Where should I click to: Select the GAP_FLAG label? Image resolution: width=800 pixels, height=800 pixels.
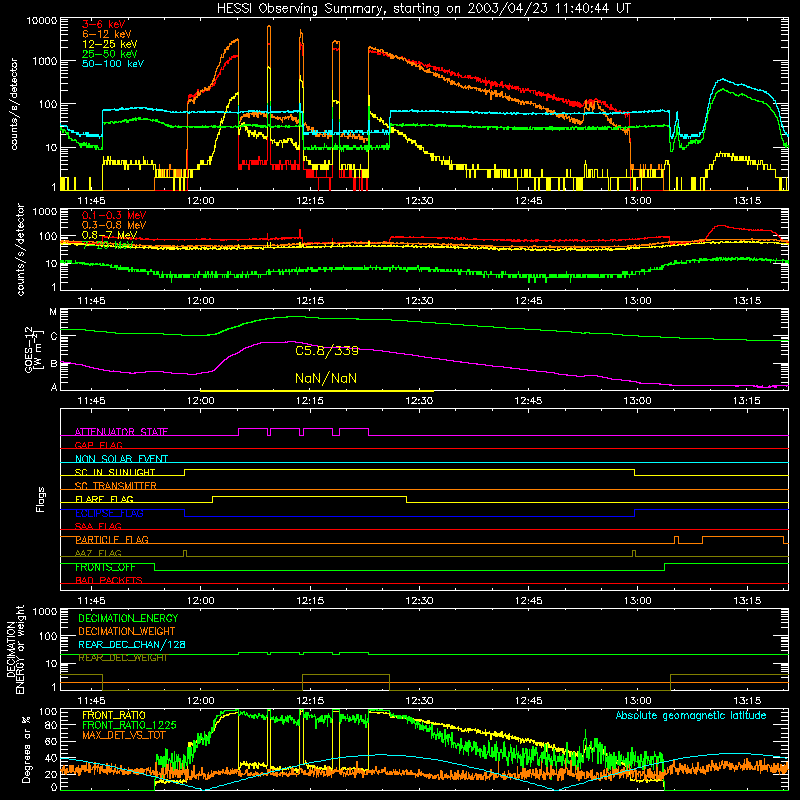(98, 445)
